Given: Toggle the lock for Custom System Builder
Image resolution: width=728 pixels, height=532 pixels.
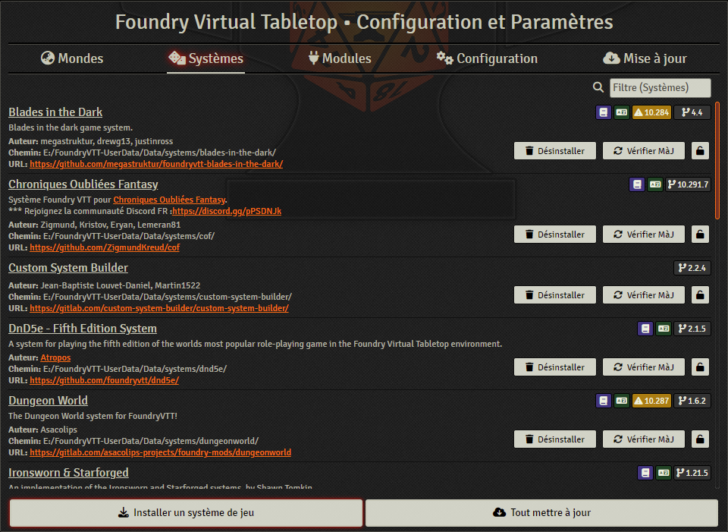Looking at the screenshot, I should (x=700, y=295).
